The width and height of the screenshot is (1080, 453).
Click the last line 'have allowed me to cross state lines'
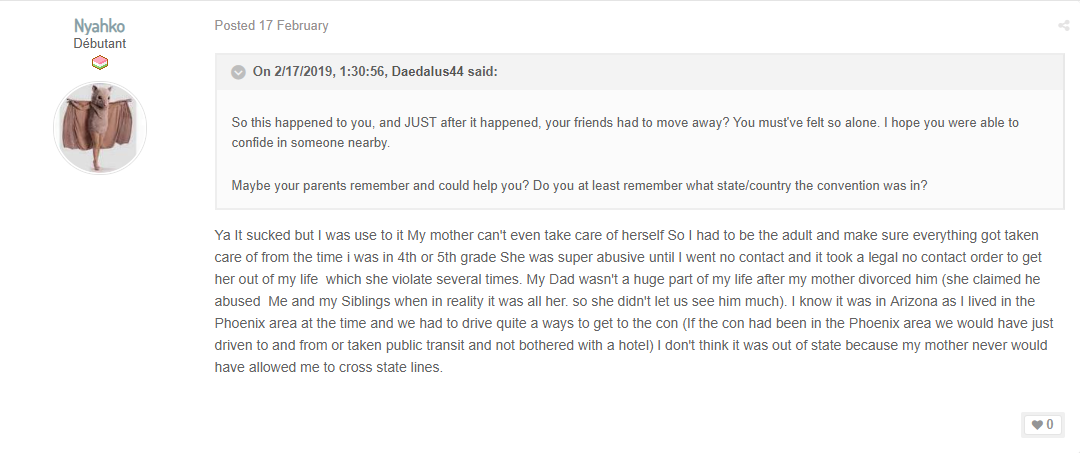tap(328, 368)
